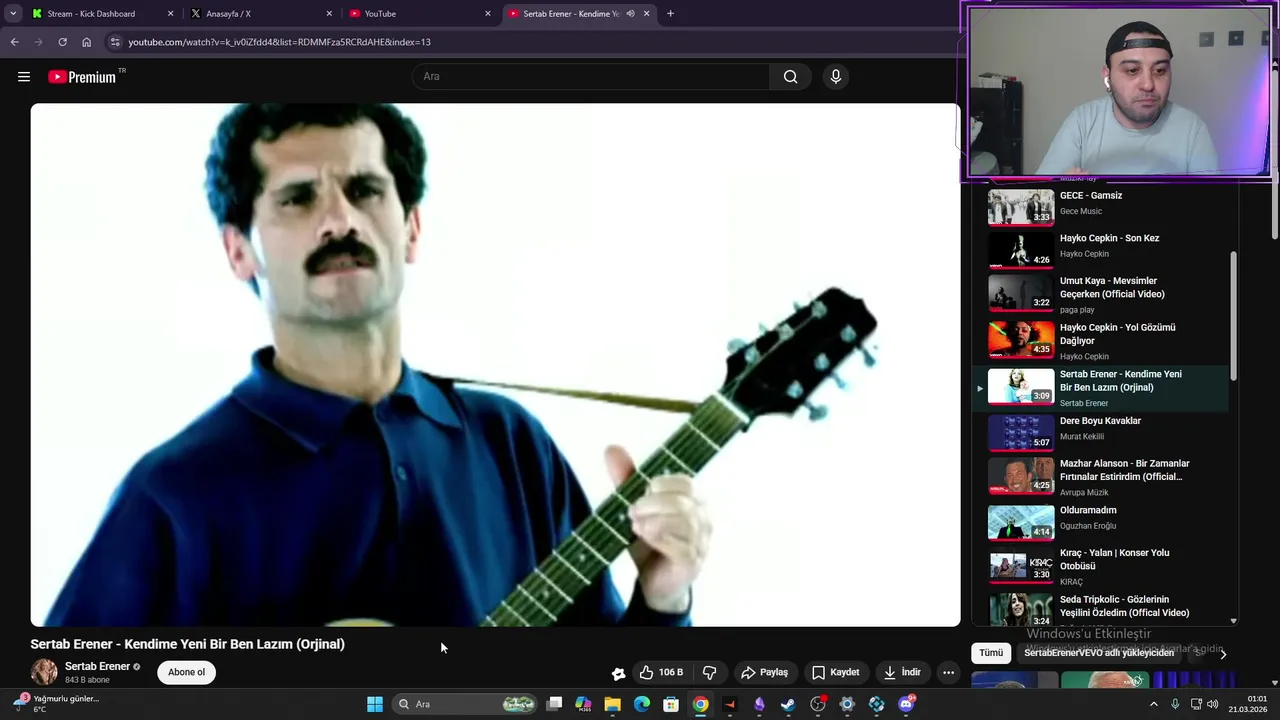Play Olduramadım by Oğuzhan Eroğlu
This screenshot has height=720, width=1280.
click(x=1100, y=521)
